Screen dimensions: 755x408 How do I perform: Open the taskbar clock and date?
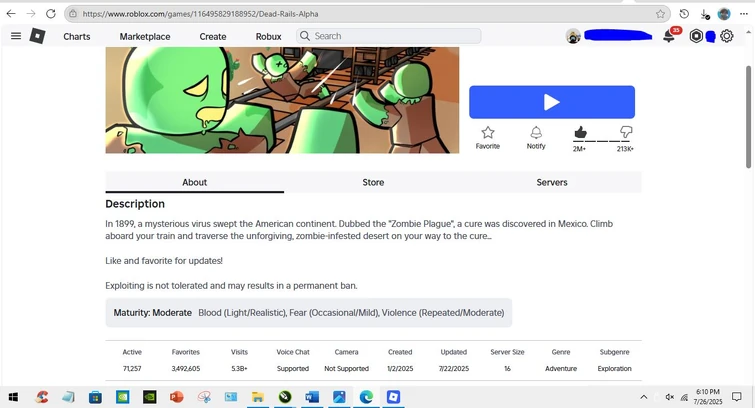[708, 397]
